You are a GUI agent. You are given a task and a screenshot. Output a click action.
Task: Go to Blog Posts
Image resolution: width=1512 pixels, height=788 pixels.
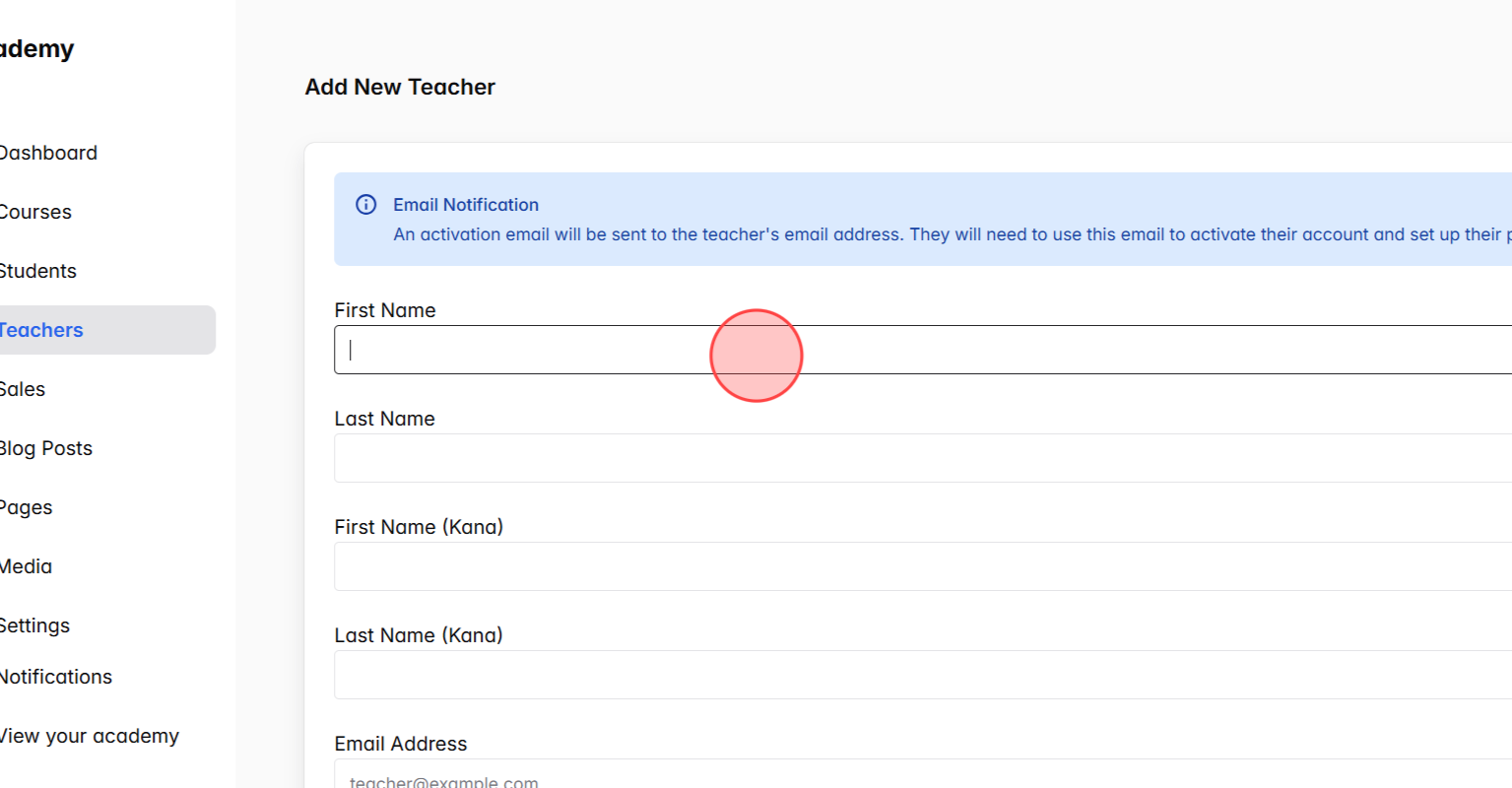(46, 448)
